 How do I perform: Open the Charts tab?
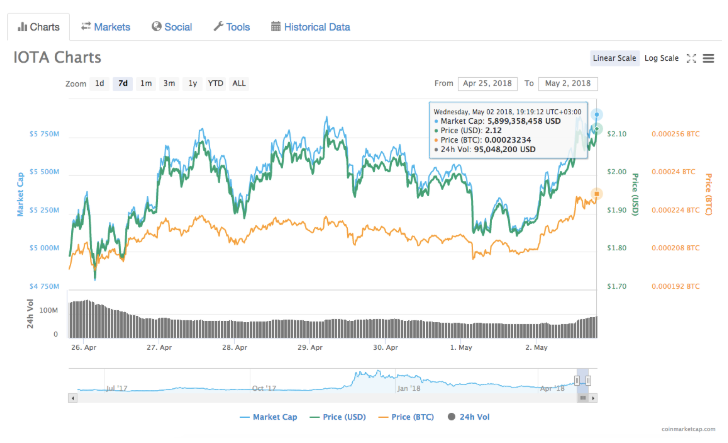[39, 27]
